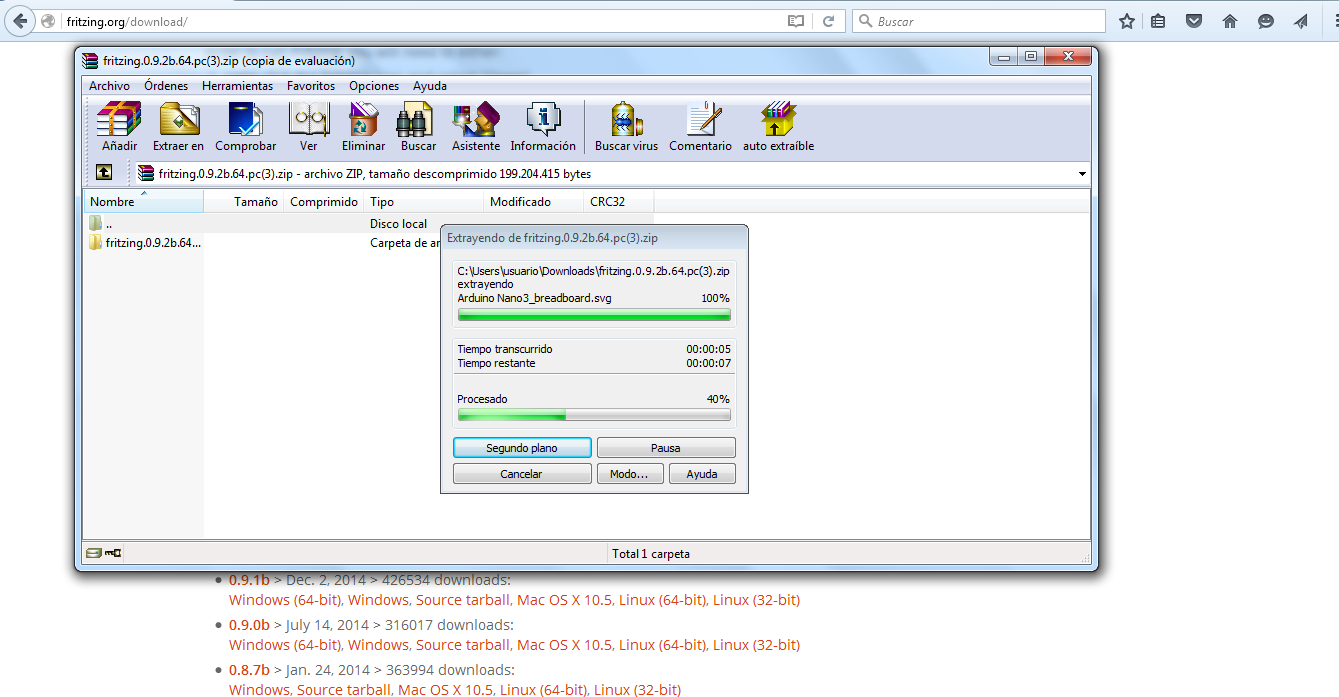This screenshot has height=697, width=1339.
Task: Click the Cancelar button
Action: click(x=522, y=474)
